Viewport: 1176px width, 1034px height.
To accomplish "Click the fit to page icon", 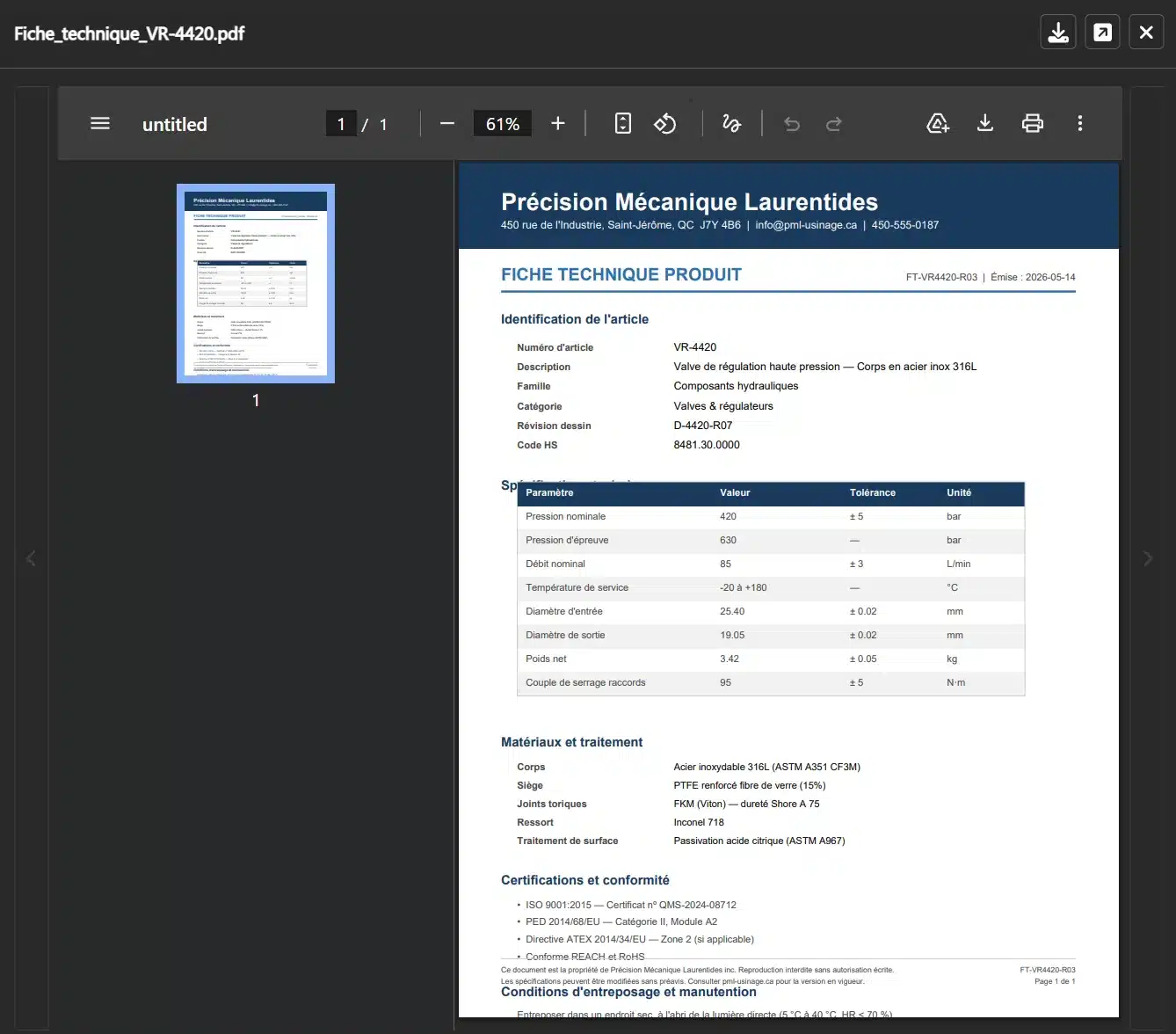I will [623, 124].
